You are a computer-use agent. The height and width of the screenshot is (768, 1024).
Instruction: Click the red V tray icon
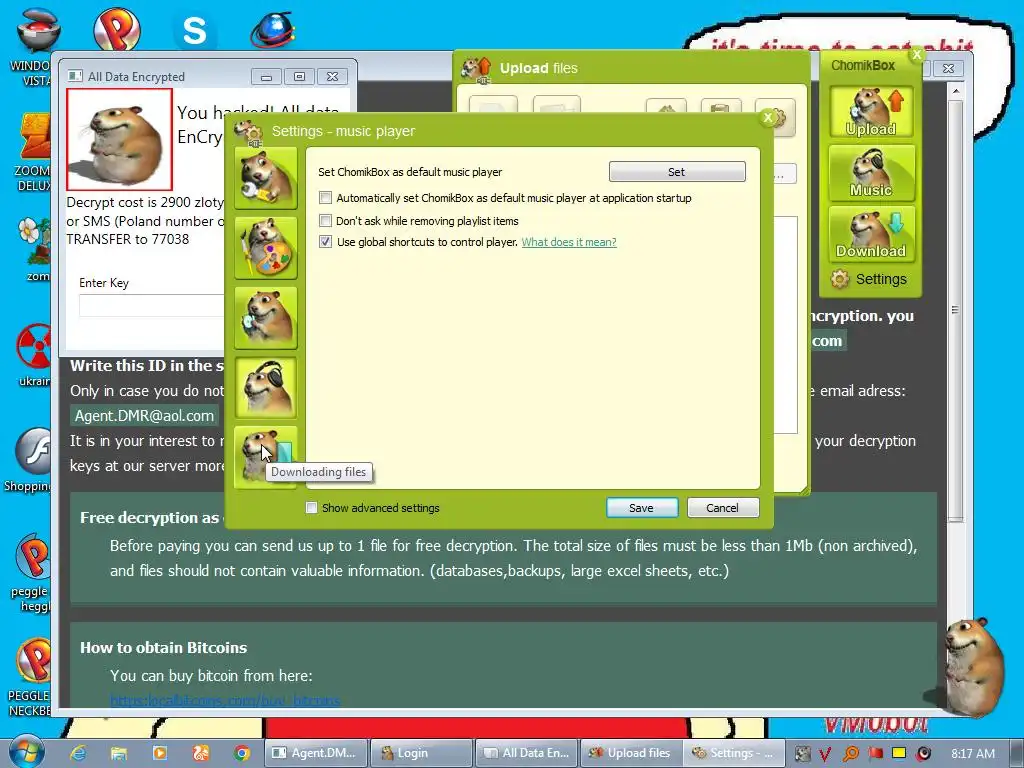pyautogui.click(x=825, y=754)
